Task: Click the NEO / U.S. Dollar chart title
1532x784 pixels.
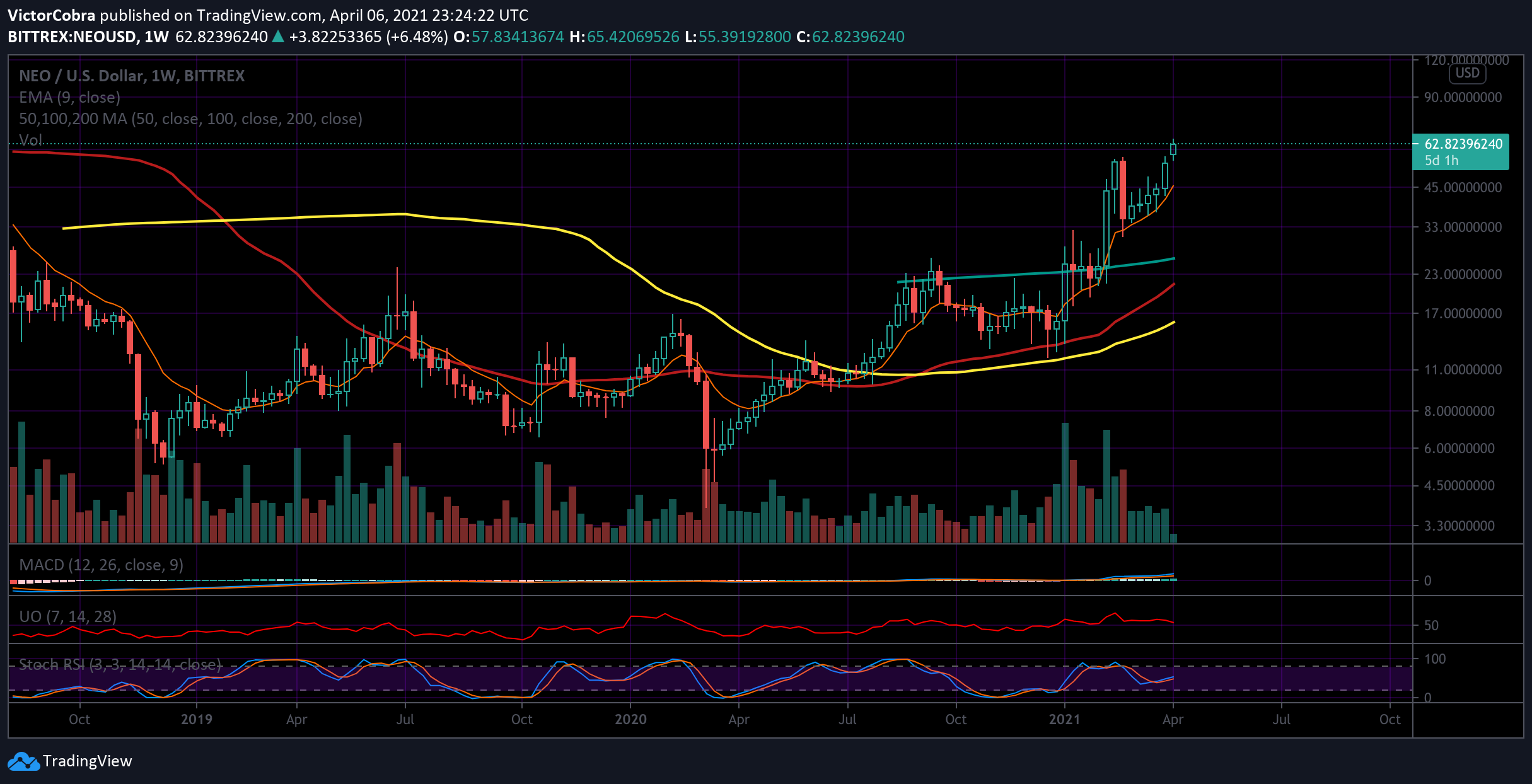Action: (132, 76)
